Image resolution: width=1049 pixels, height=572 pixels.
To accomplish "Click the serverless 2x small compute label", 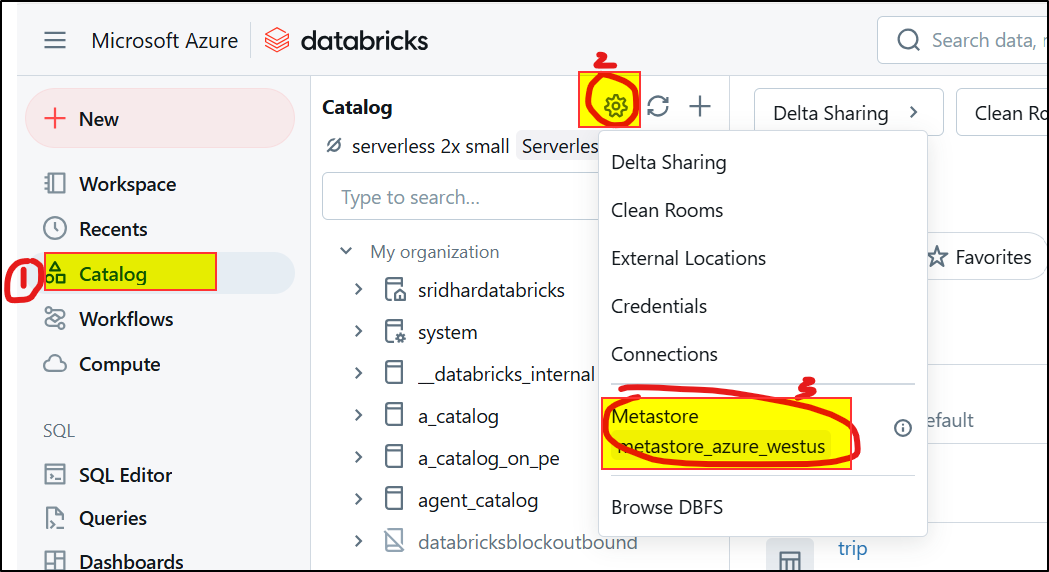I will coord(430,146).
